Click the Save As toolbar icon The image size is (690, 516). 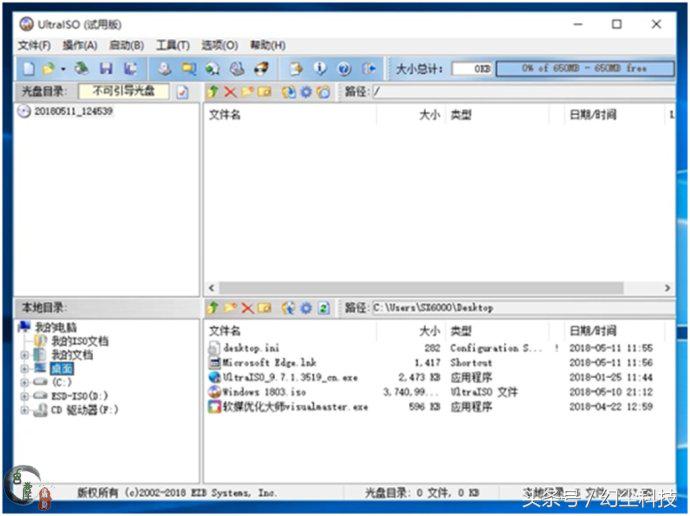coord(130,69)
